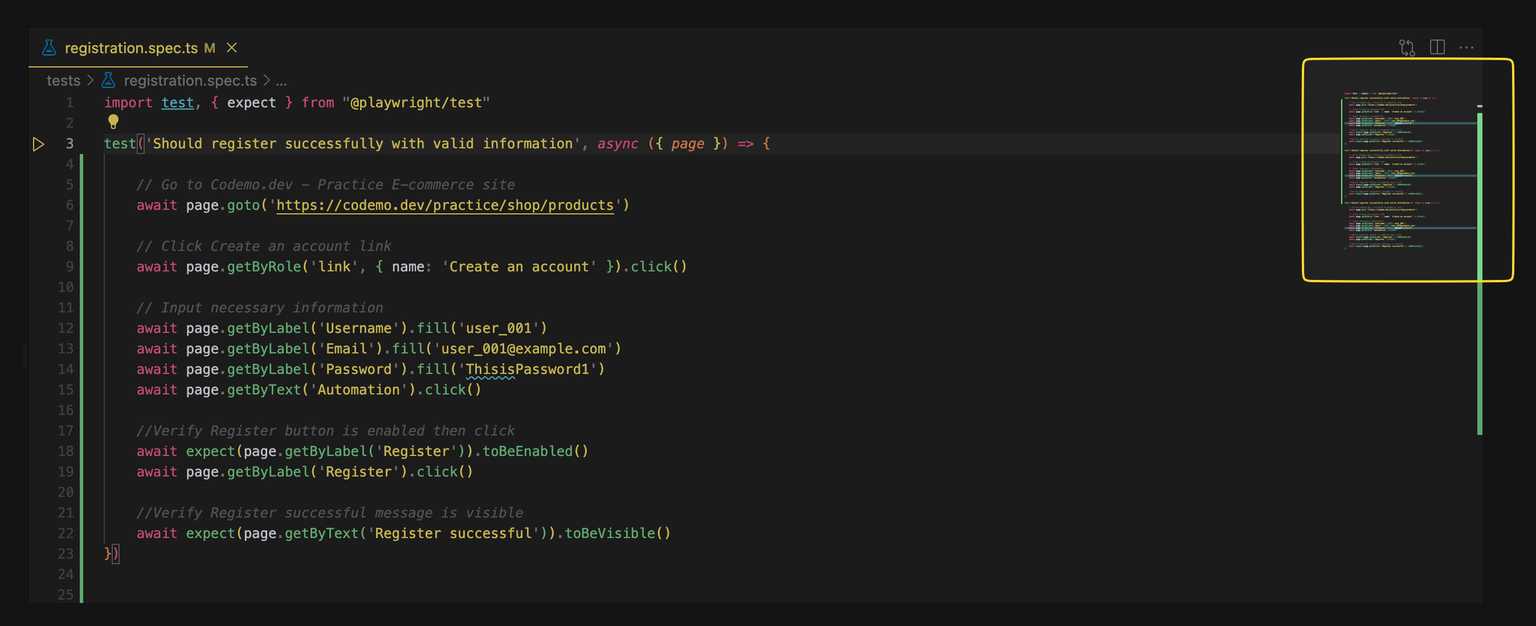Click the 'Verify Register successful message' comment

point(330,513)
